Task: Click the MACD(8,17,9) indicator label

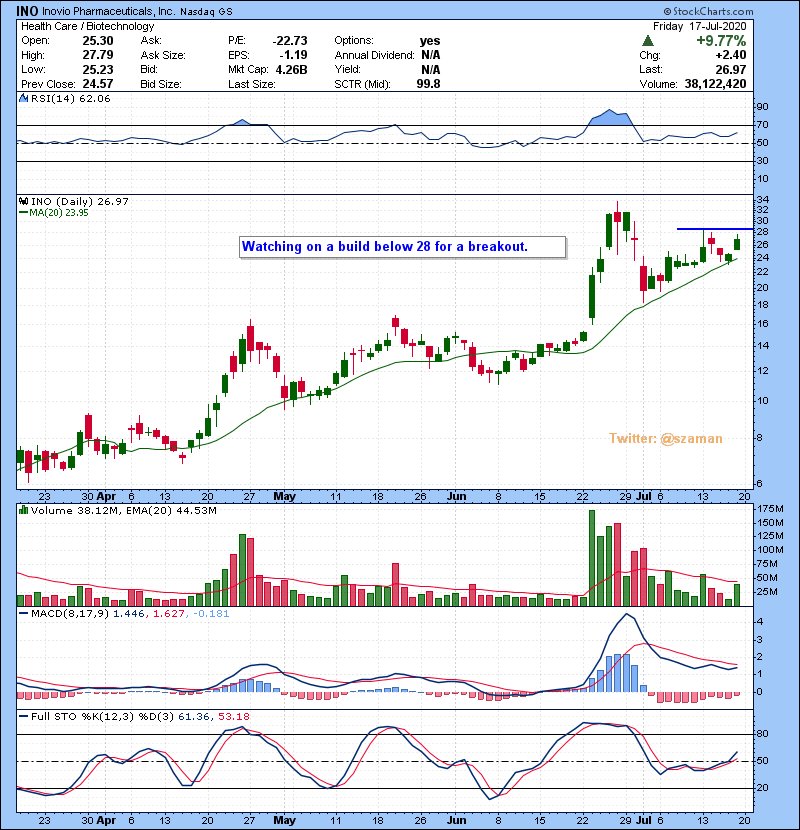Action: tap(71, 614)
